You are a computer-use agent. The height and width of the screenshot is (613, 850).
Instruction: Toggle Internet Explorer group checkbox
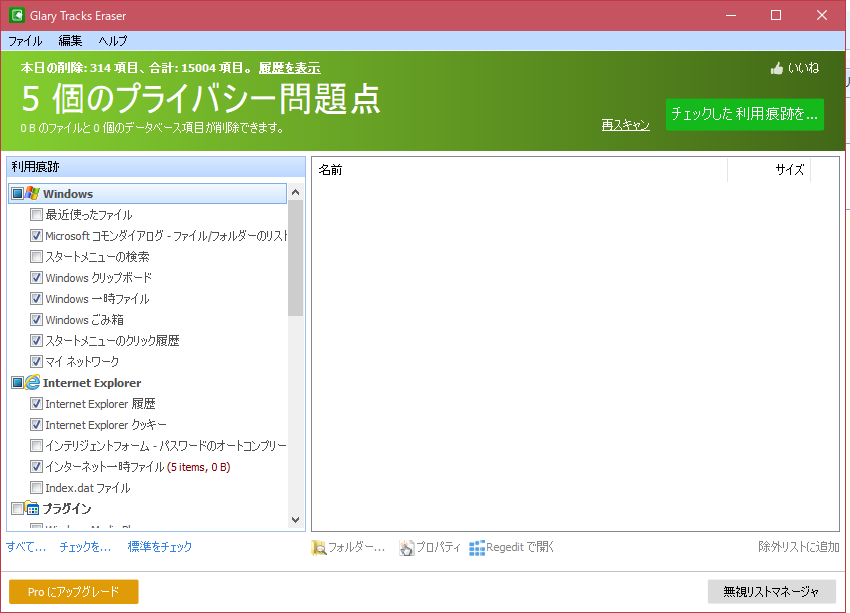17,383
